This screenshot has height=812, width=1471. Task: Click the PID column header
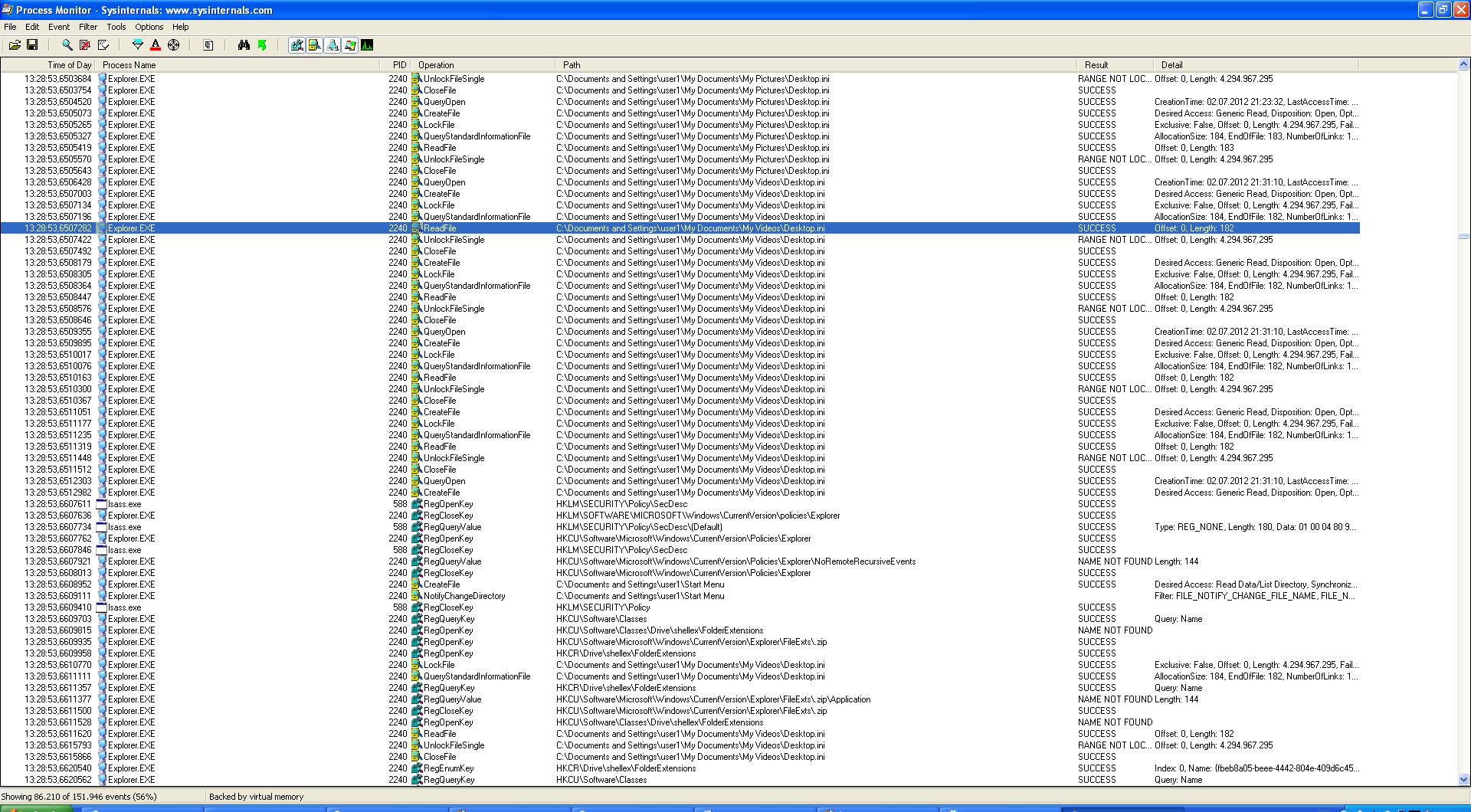click(x=396, y=65)
